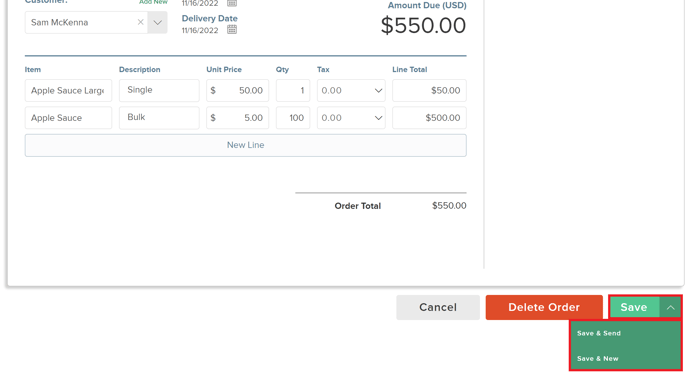Collapse the Save options arrow
This screenshot has height=381, width=688.
point(670,307)
